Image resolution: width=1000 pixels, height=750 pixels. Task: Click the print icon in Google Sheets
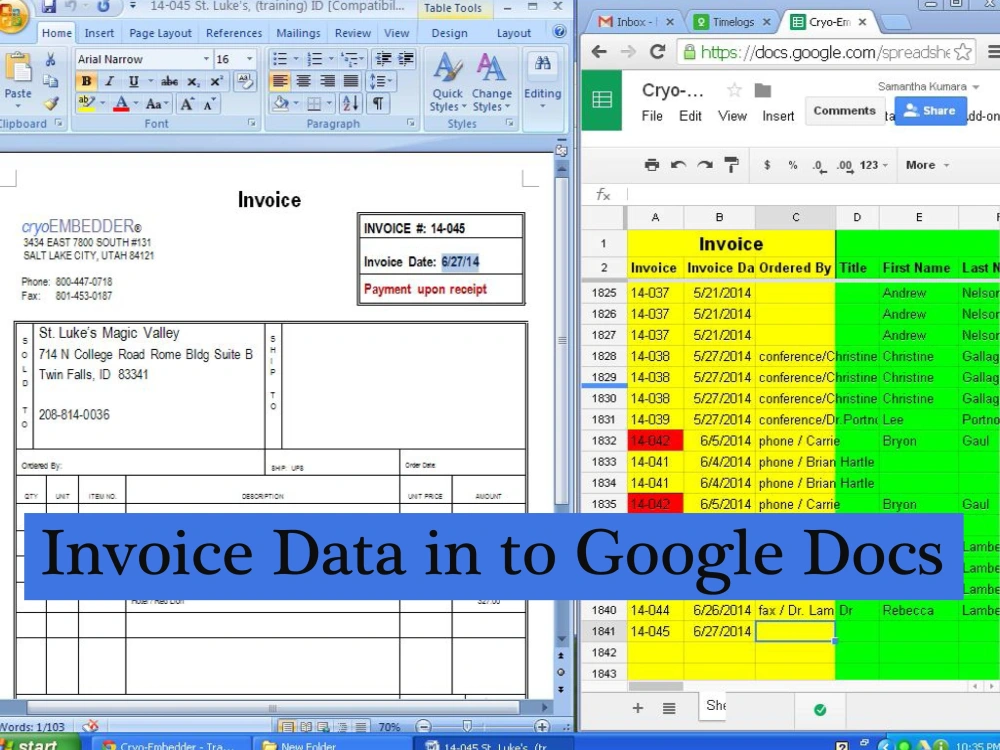click(x=651, y=165)
